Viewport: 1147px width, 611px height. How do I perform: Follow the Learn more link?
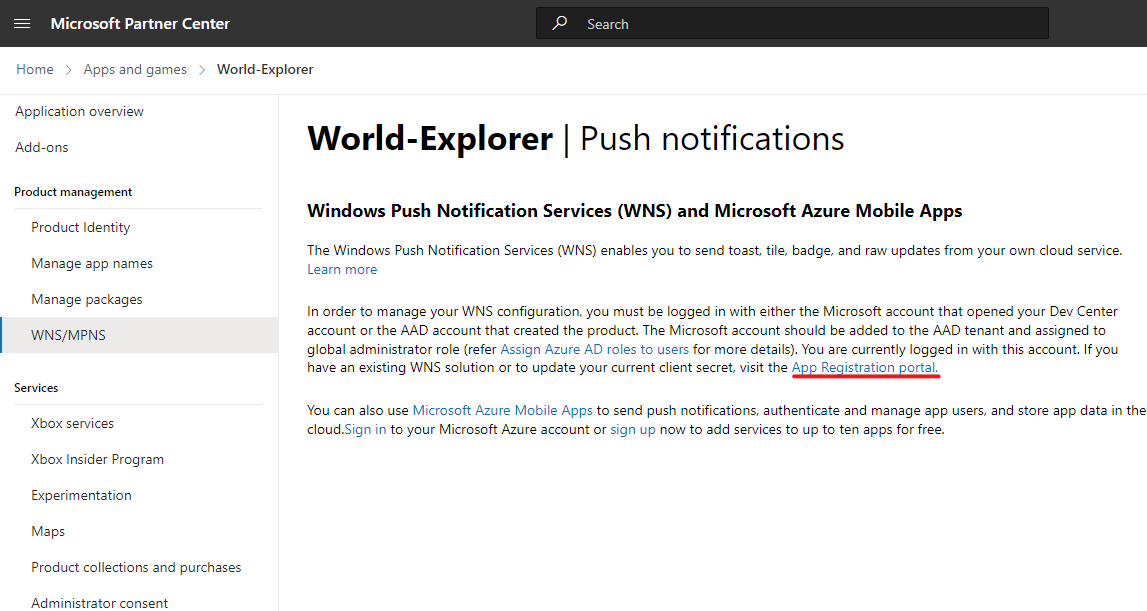click(342, 269)
